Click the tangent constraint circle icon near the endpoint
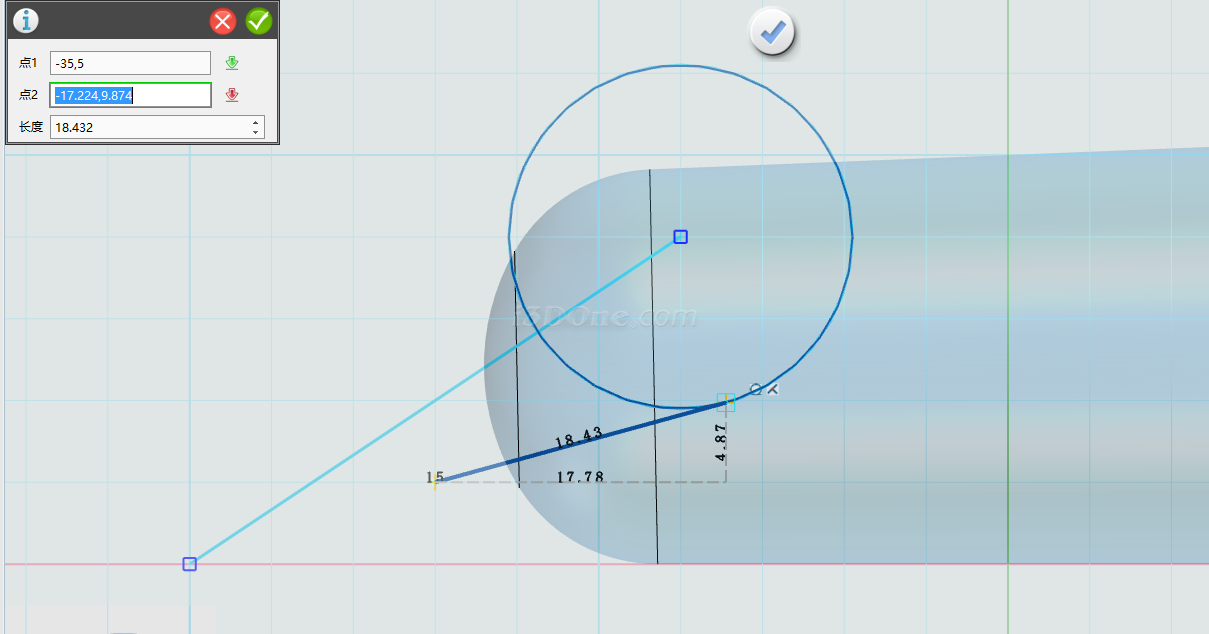Viewport: 1209px width, 634px height. pos(755,389)
